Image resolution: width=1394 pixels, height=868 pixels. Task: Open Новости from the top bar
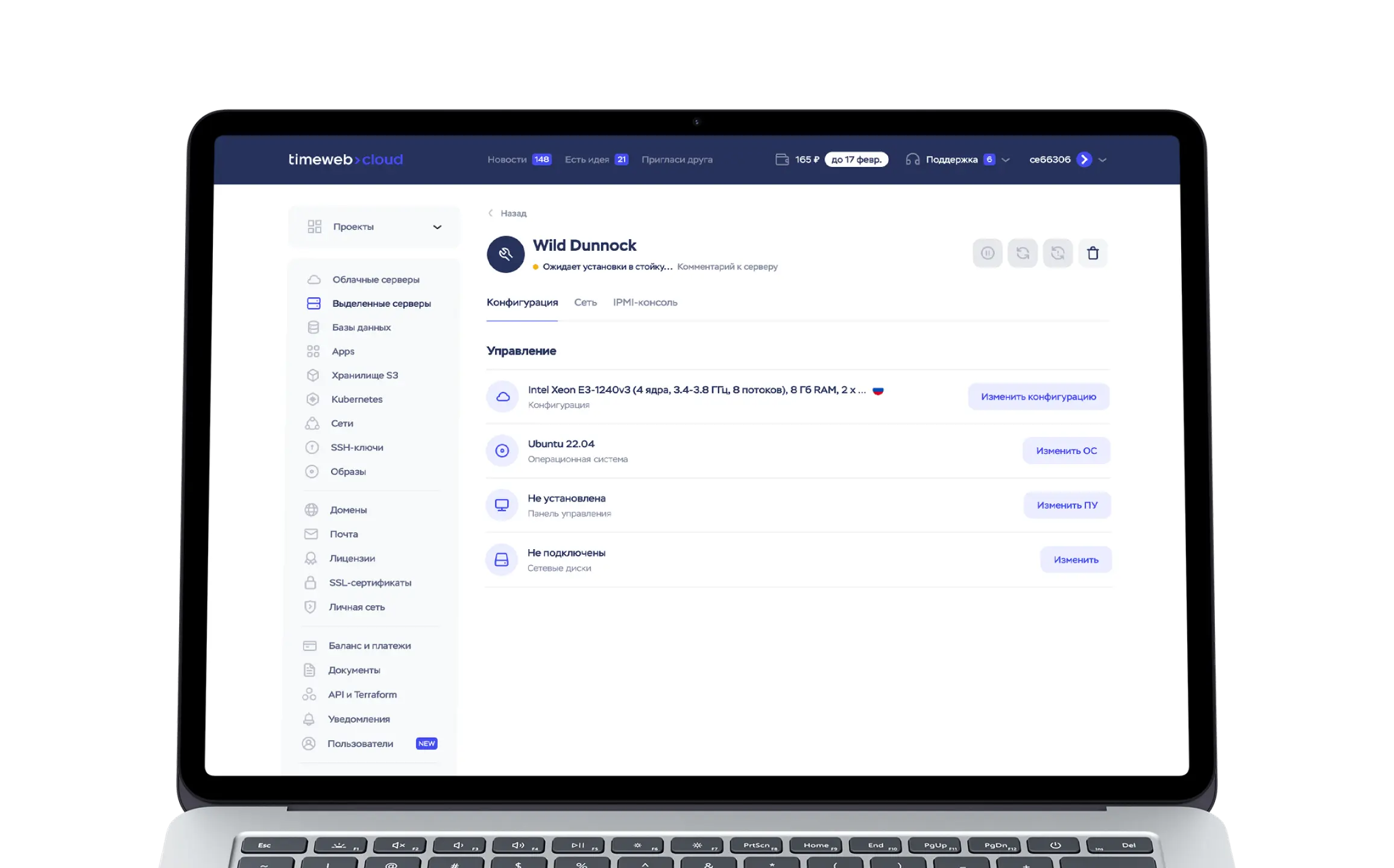click(x=506, y=160)
